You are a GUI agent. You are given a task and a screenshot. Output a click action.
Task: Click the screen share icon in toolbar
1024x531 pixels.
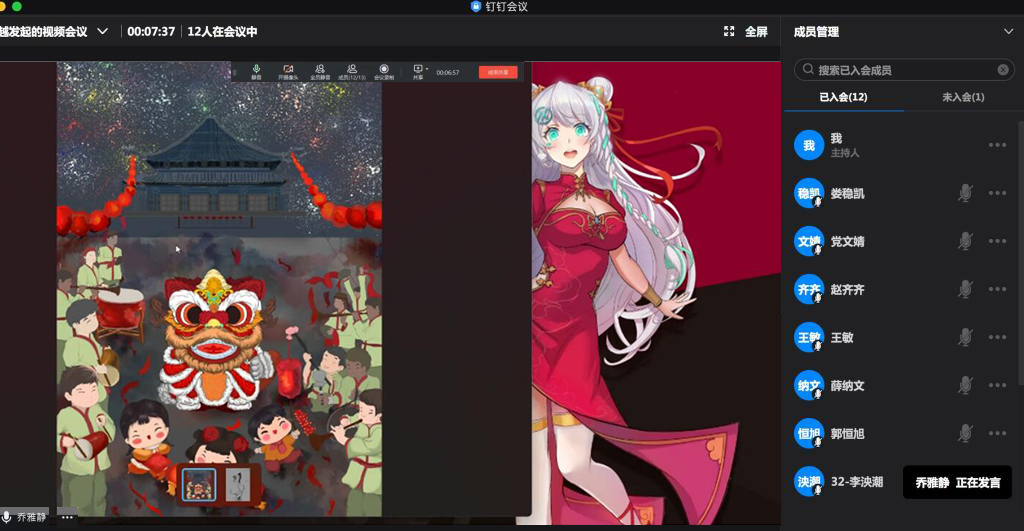click(x=417, y=69)
